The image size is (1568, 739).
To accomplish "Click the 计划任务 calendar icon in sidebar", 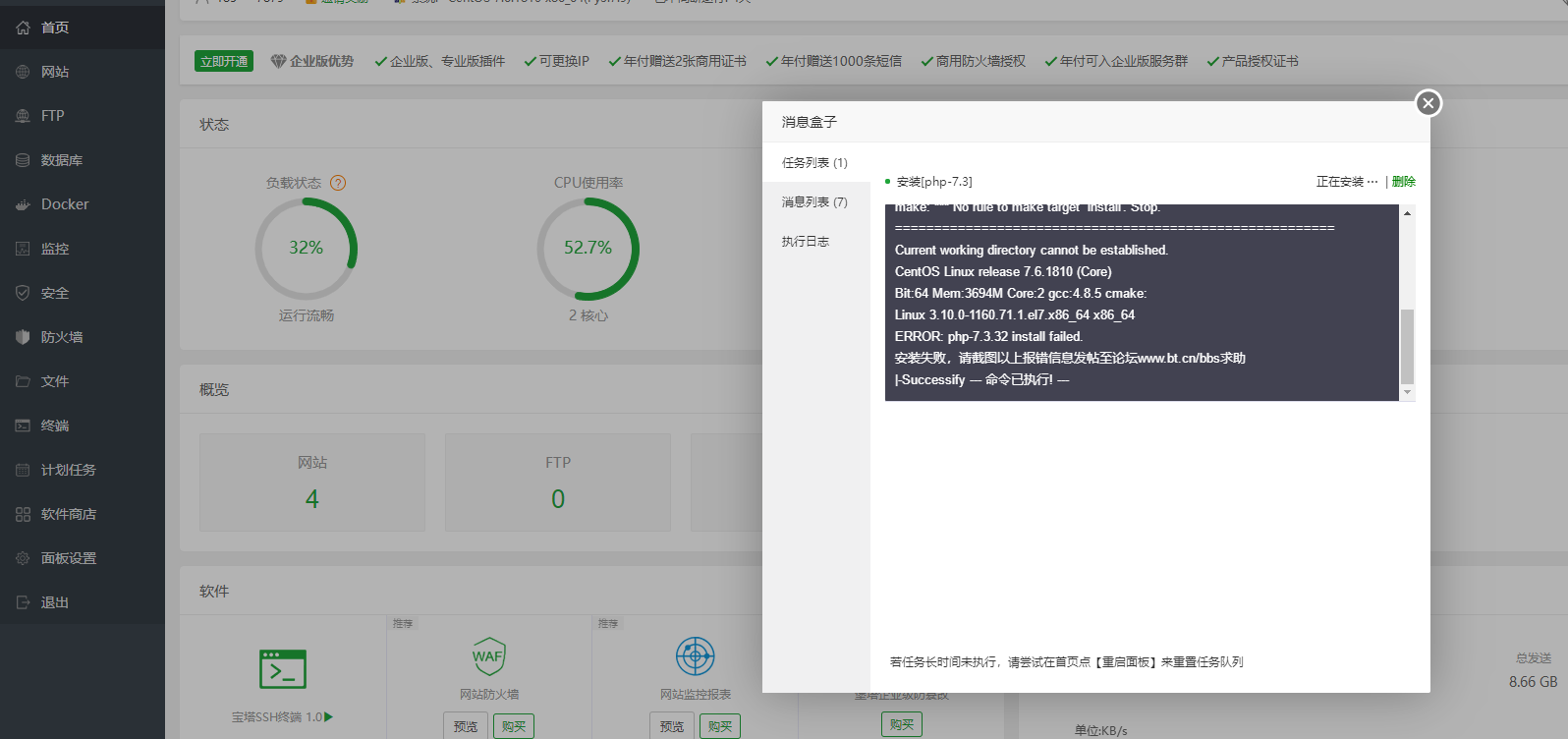I will click(24, 470).
